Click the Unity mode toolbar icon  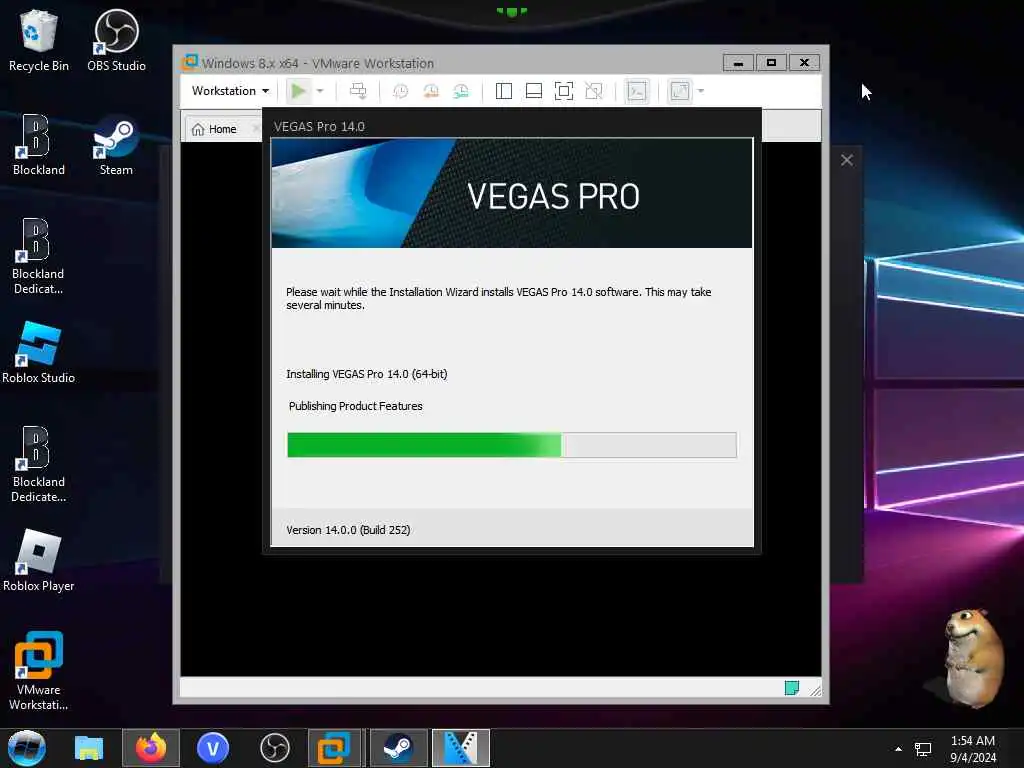click(594, 91)
